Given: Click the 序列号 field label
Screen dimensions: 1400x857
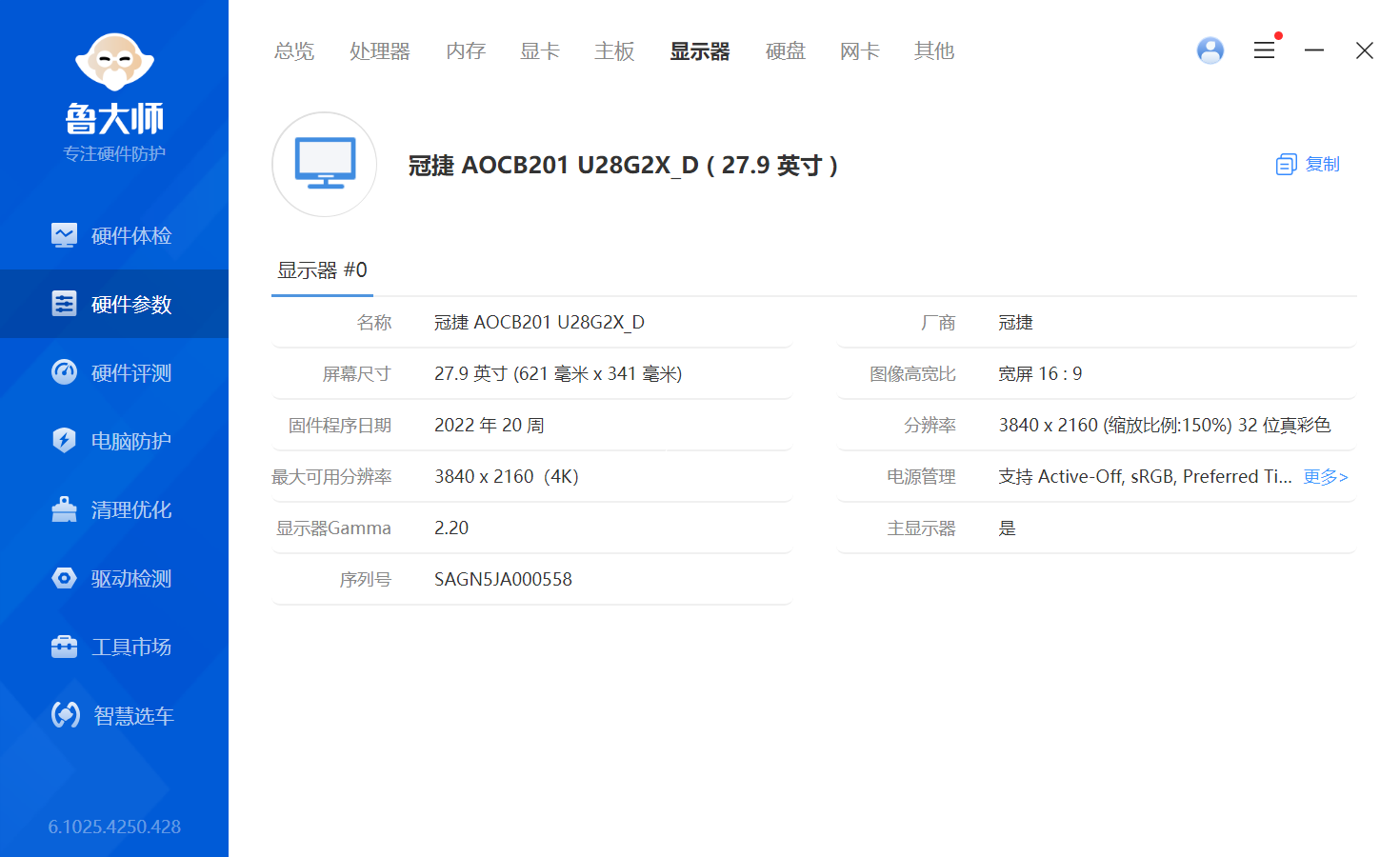Looking at the screenshot, I should tap(365, 580).
